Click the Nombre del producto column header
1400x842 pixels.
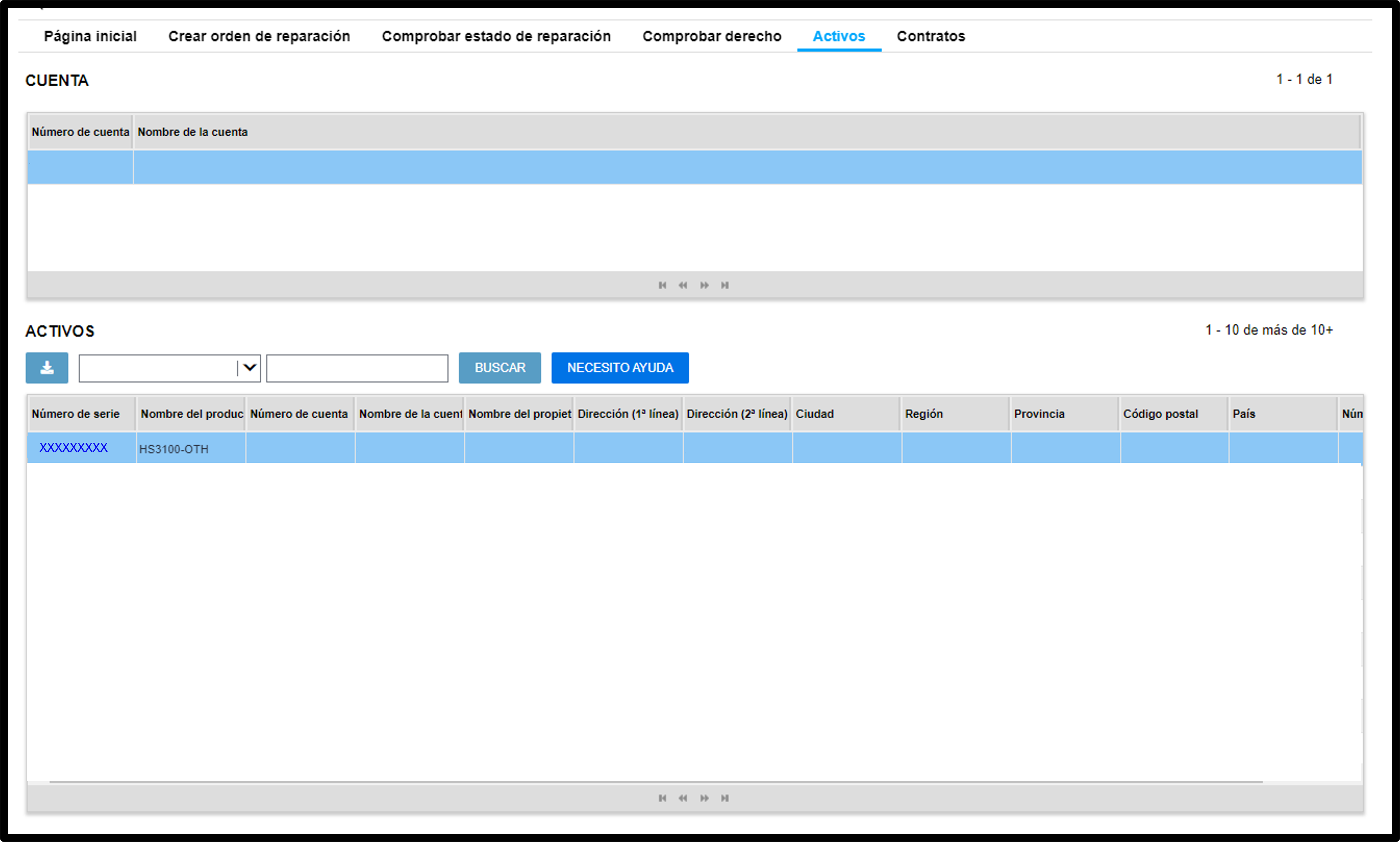pos(191,414)
